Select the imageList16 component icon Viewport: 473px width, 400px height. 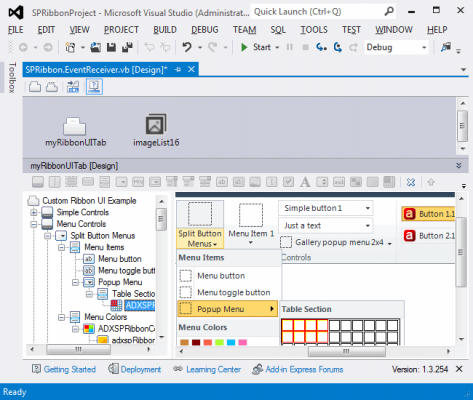156,124
